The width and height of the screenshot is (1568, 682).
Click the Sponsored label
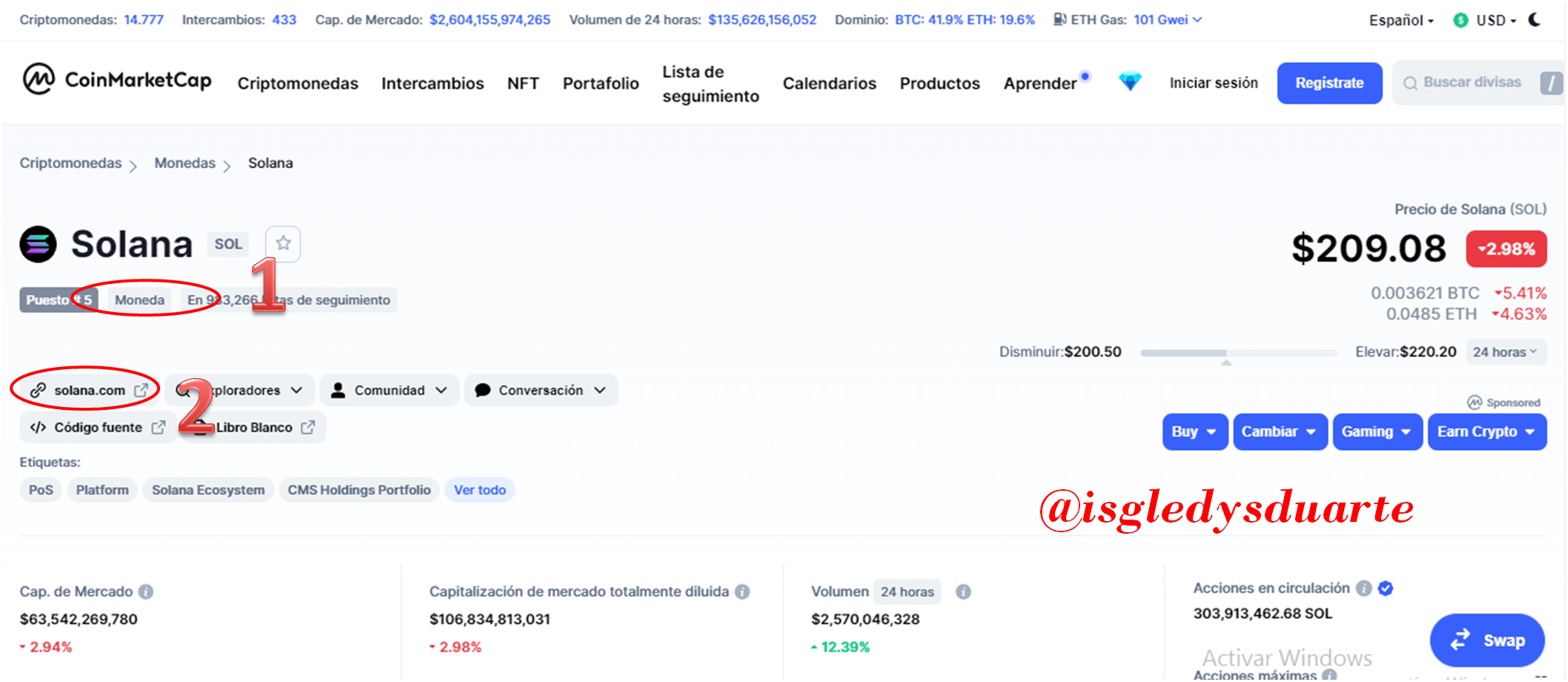[x=1504, y=403]
